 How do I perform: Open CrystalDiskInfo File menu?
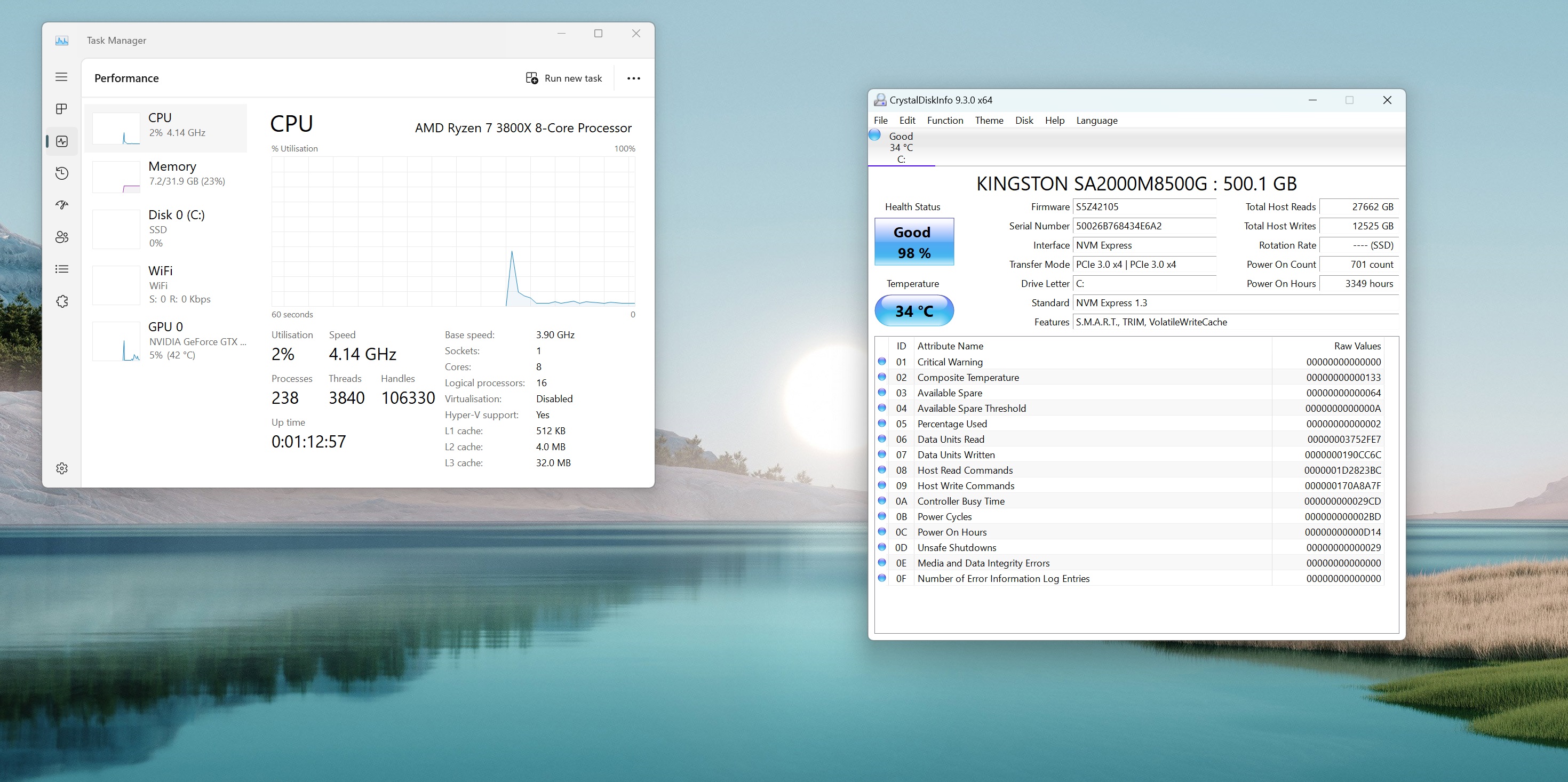pyautogui.click(x=880, y=121)
